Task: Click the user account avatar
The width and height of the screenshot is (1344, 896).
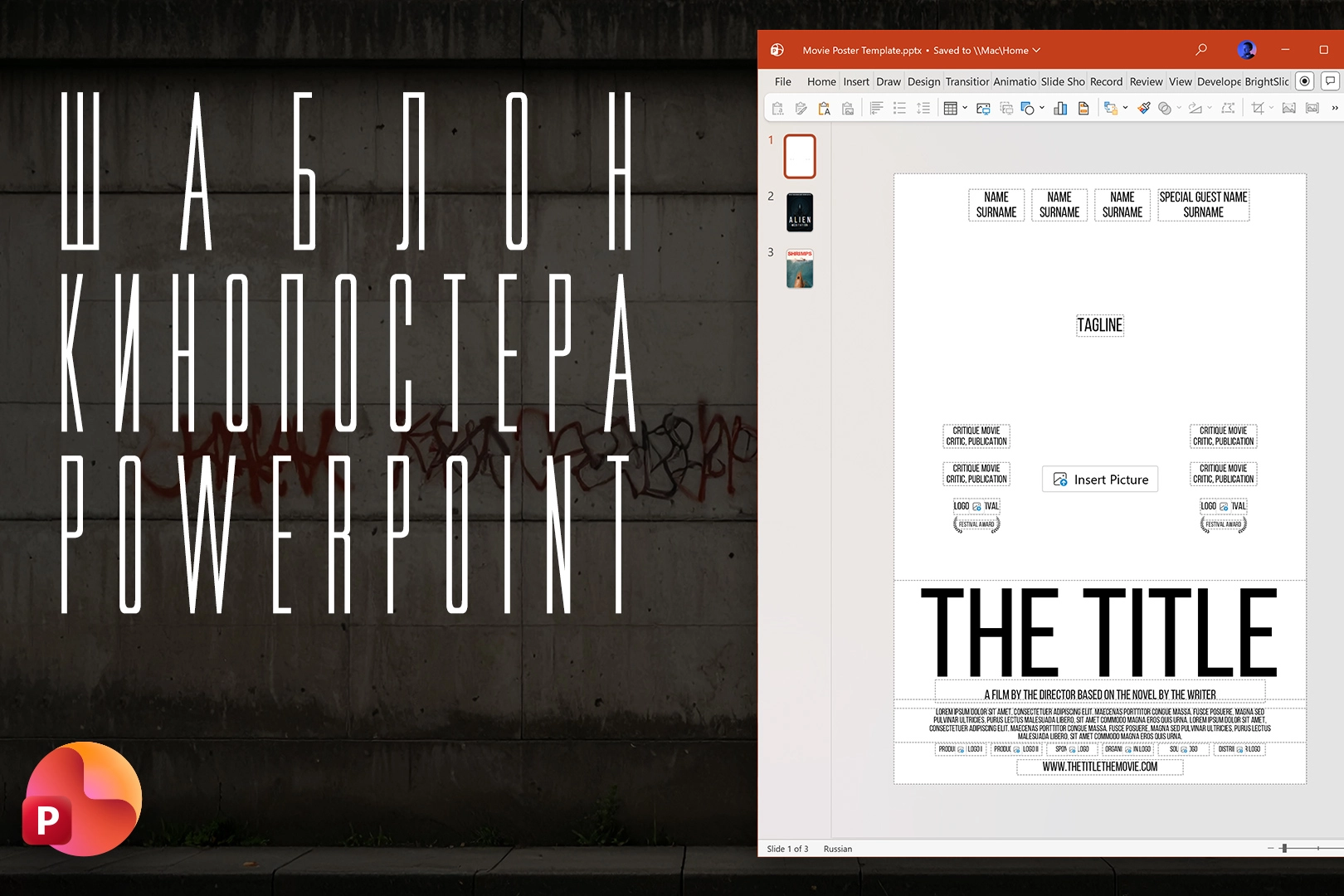Action: point(1246,50)
